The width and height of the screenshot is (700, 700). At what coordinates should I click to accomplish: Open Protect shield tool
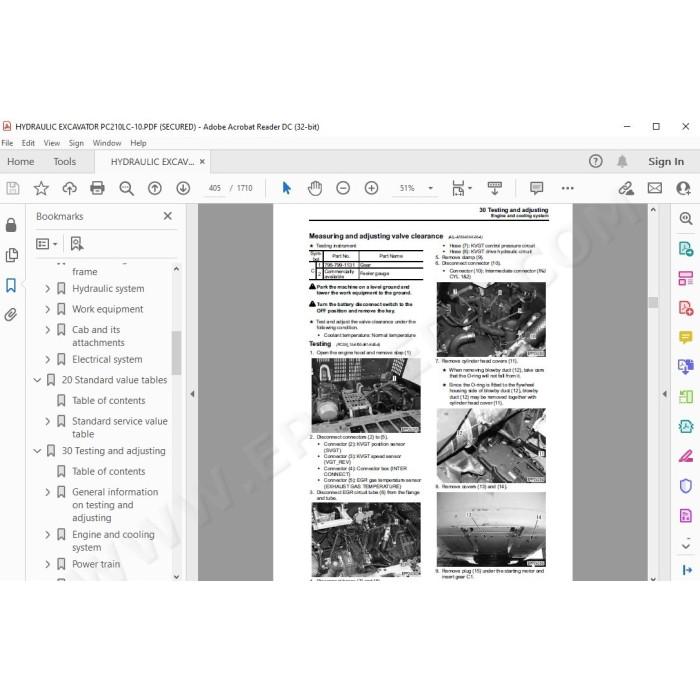(686, 486)
